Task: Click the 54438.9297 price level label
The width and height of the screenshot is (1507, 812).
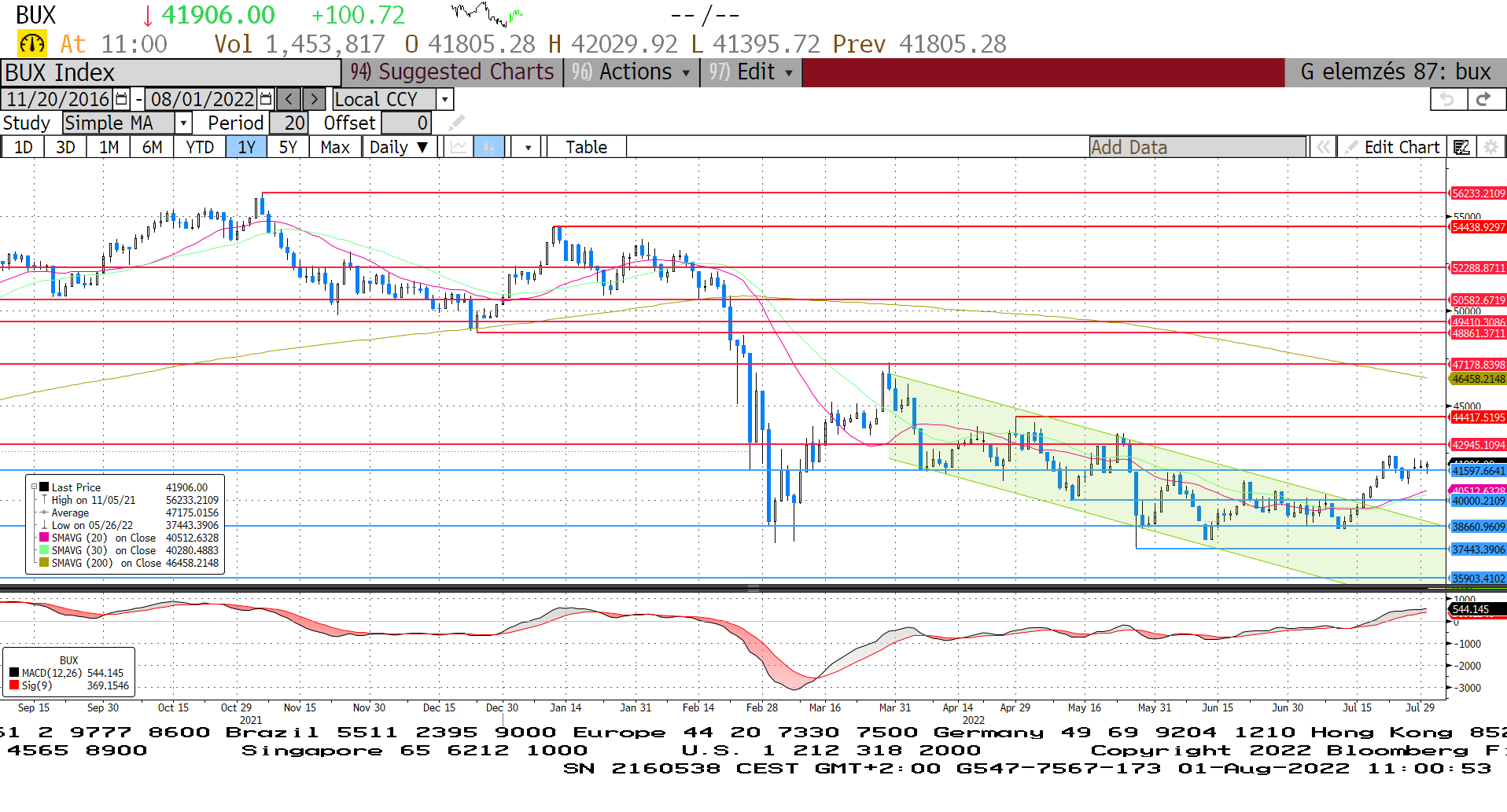Action: click(x=1478, y=227)
